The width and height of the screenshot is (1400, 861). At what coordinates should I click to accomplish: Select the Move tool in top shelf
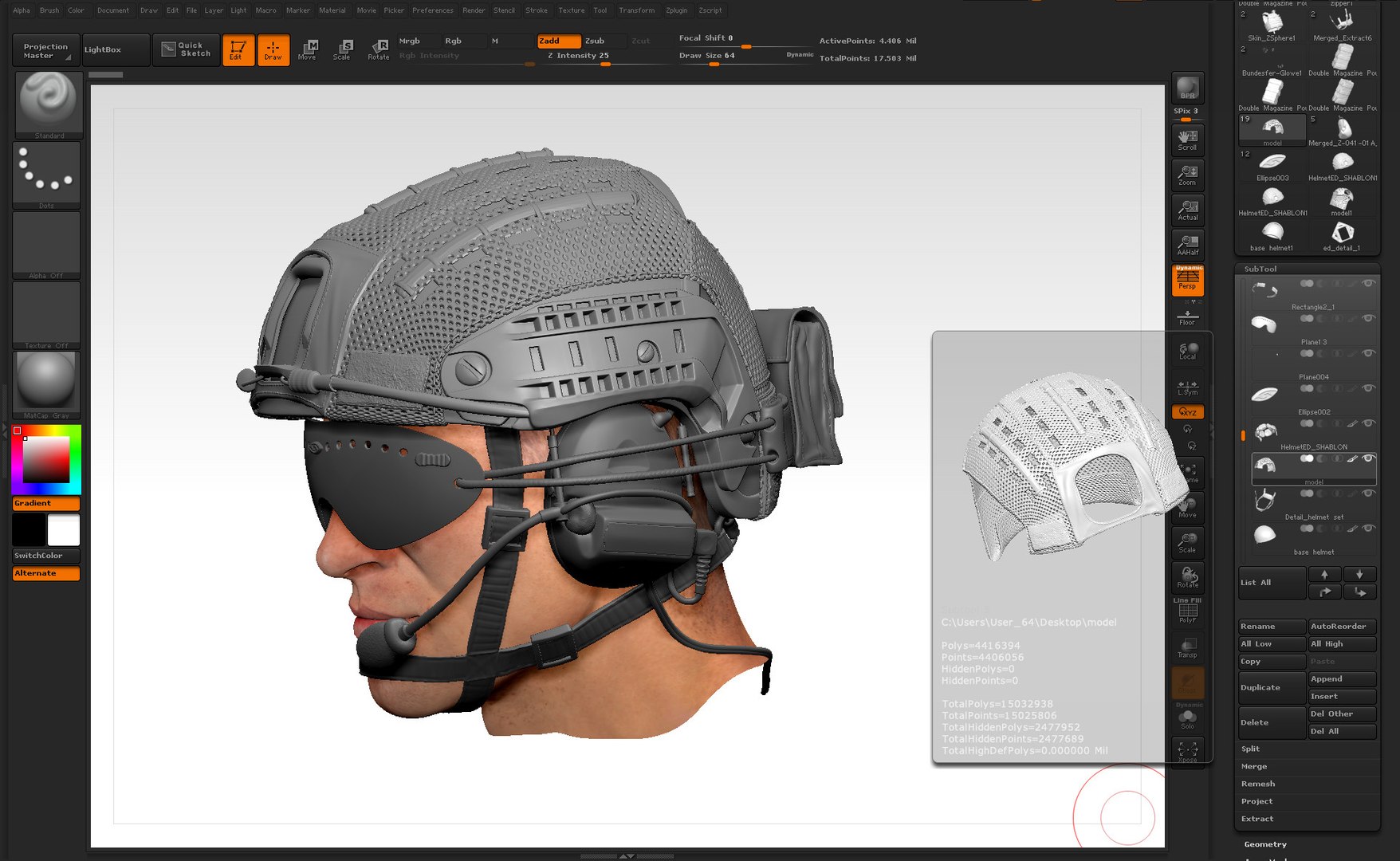(x=308, y=49)
